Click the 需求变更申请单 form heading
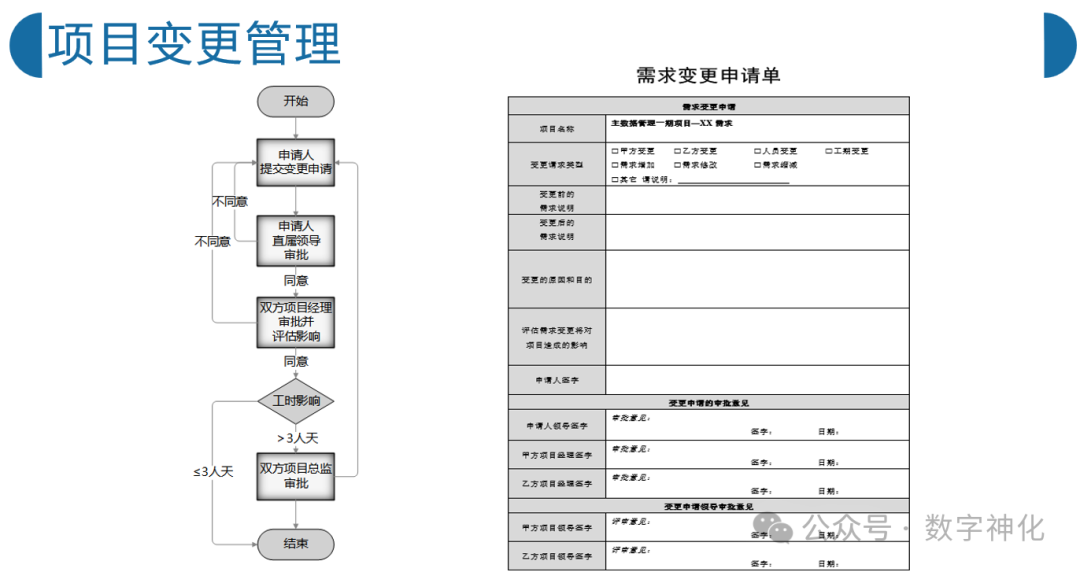This screenshot has width=1080, height=572. point(708,75)
